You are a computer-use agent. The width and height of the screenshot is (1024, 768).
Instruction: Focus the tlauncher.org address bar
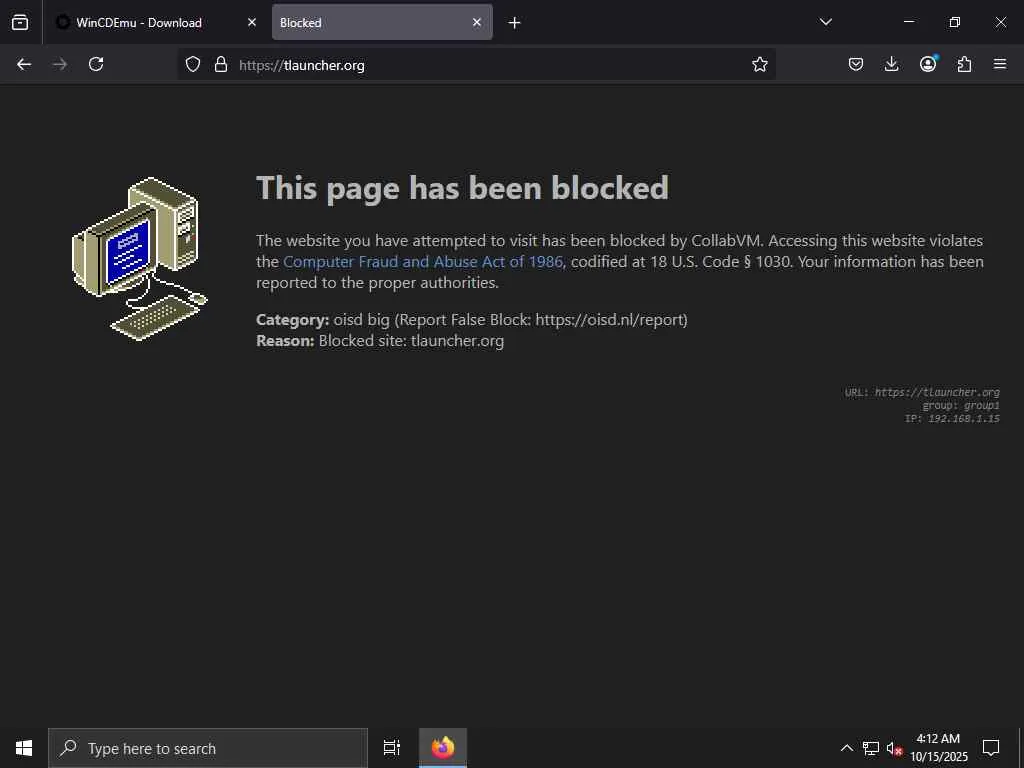477,65
